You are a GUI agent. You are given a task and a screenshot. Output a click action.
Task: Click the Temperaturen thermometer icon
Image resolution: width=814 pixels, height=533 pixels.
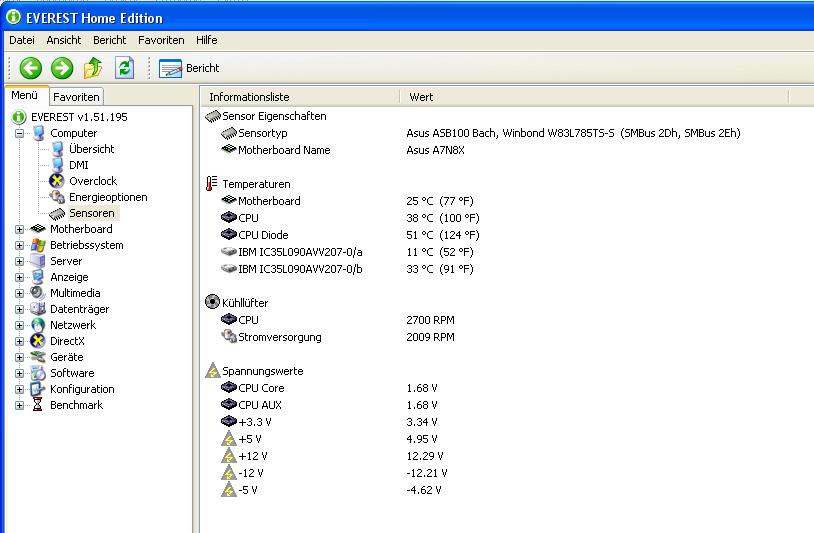coord(211,184)
